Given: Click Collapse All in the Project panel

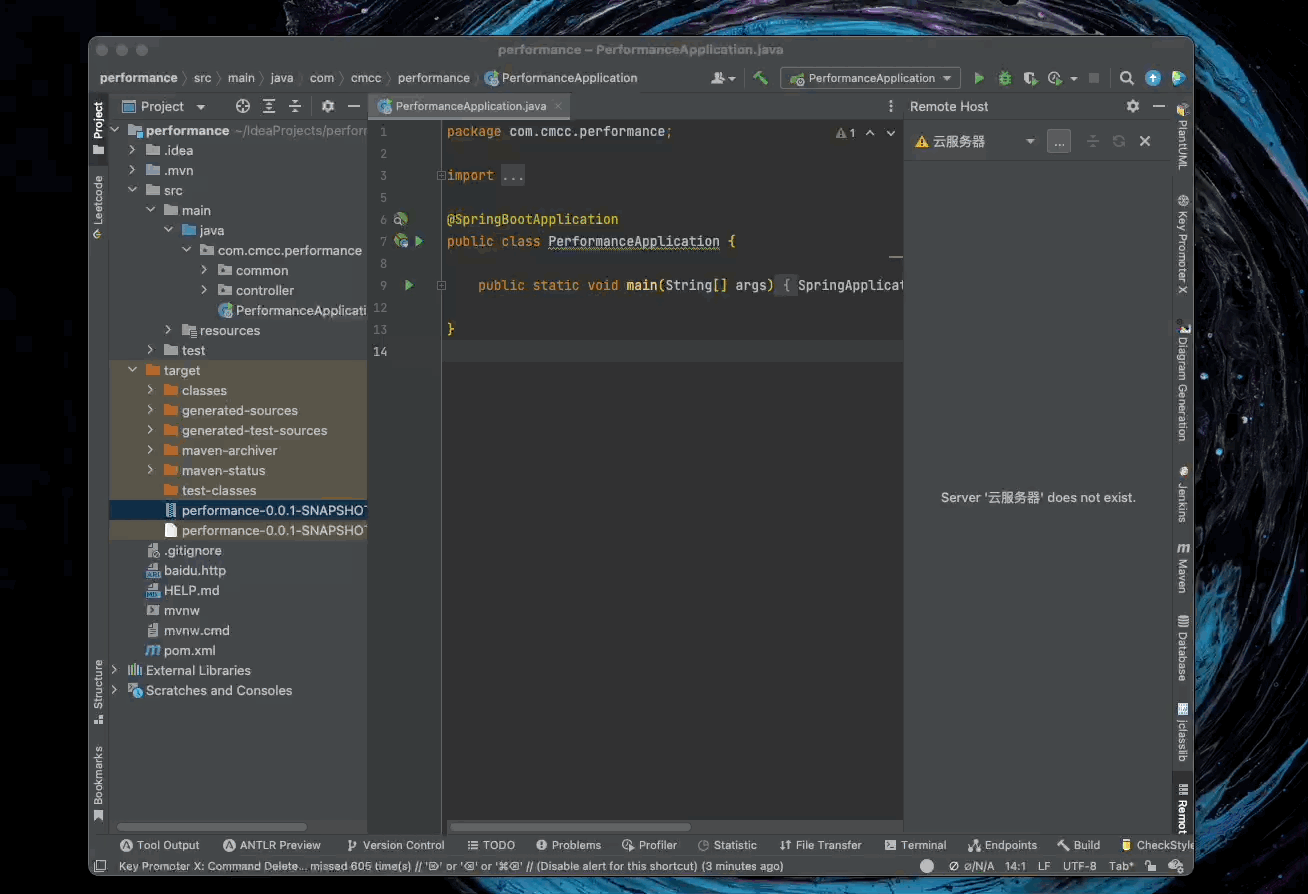Looking at the screenshot, I should pyautogui.click(x=295, y=106).
